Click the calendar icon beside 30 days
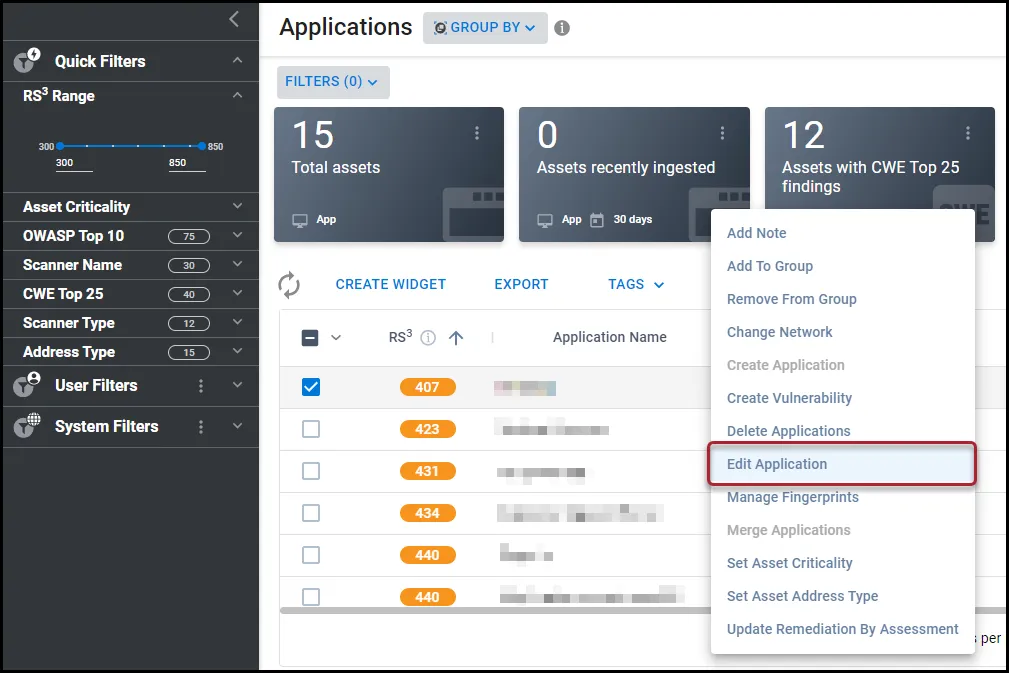The height and width of the screenshot is (673, 1009). pos(597,220)
